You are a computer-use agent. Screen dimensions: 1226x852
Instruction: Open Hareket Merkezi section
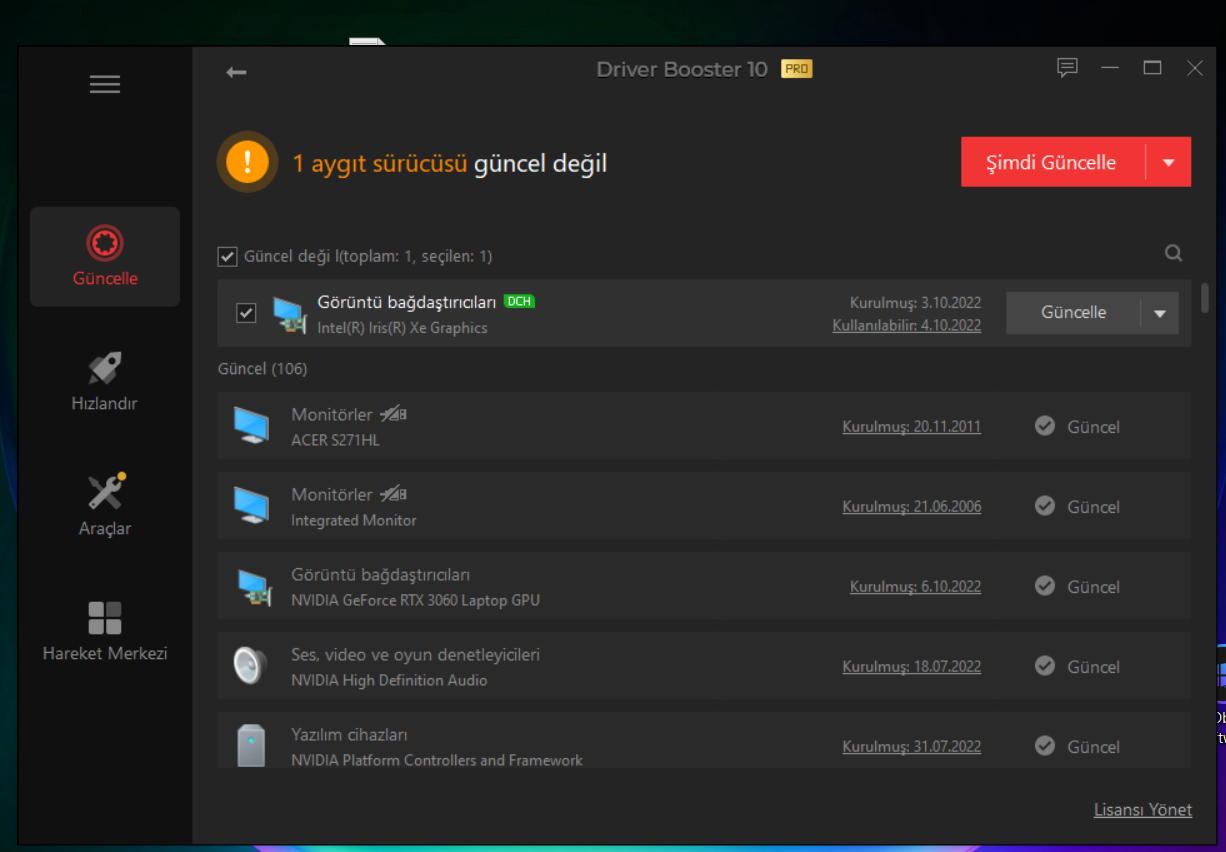pyautogui.click(x=105, y=631)
